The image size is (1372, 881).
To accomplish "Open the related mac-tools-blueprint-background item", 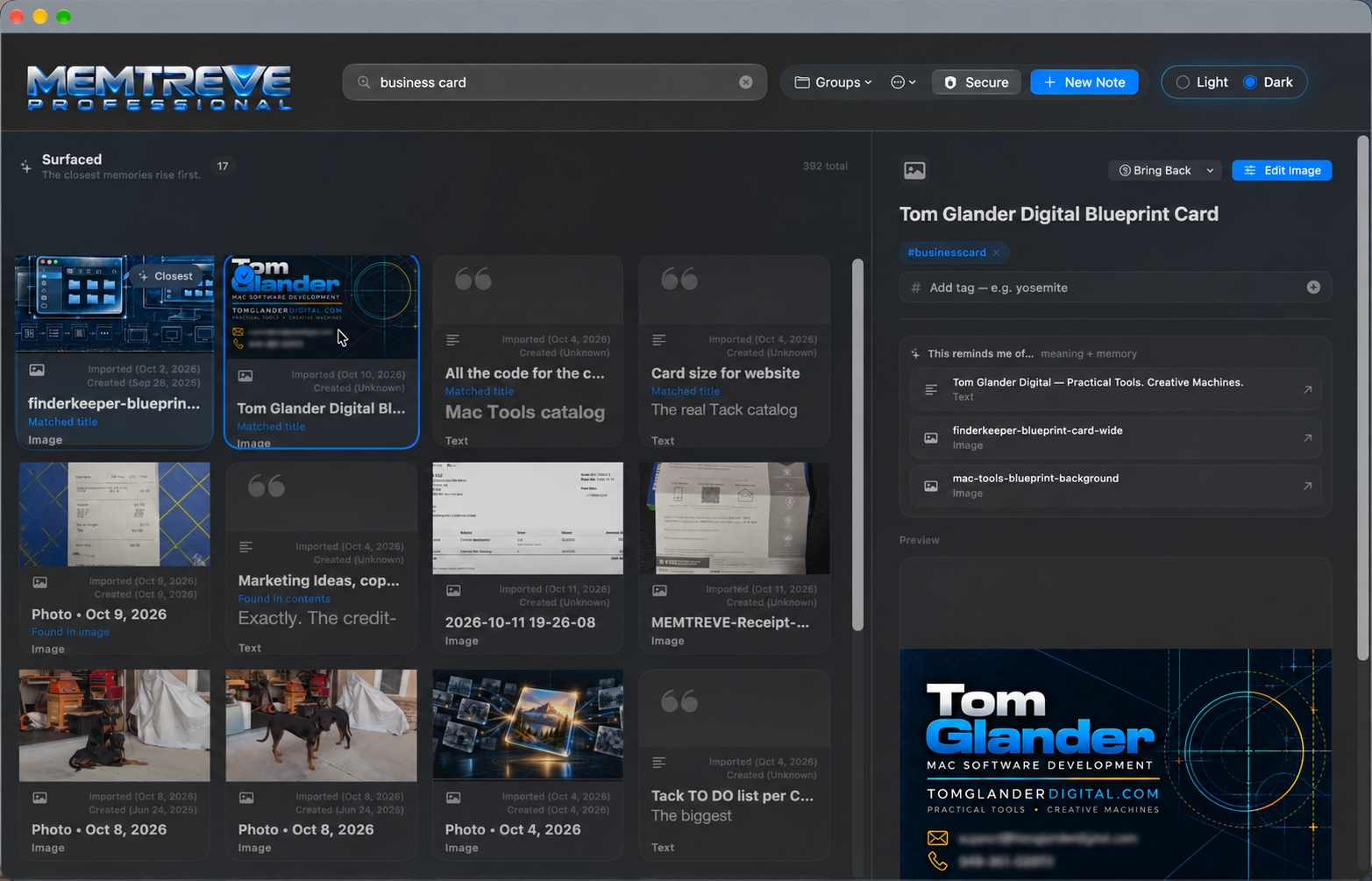I will pyautogui.click(x=1115, y=486).
